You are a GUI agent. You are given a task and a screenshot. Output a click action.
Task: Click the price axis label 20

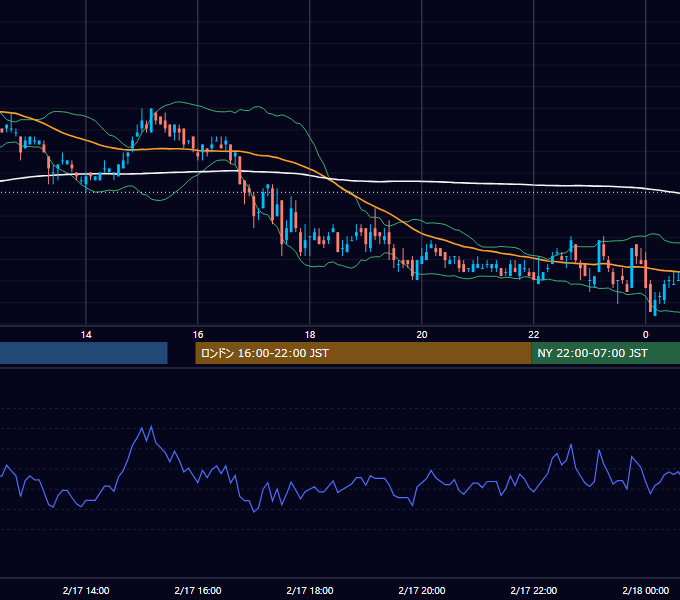(x=422, y=335)
